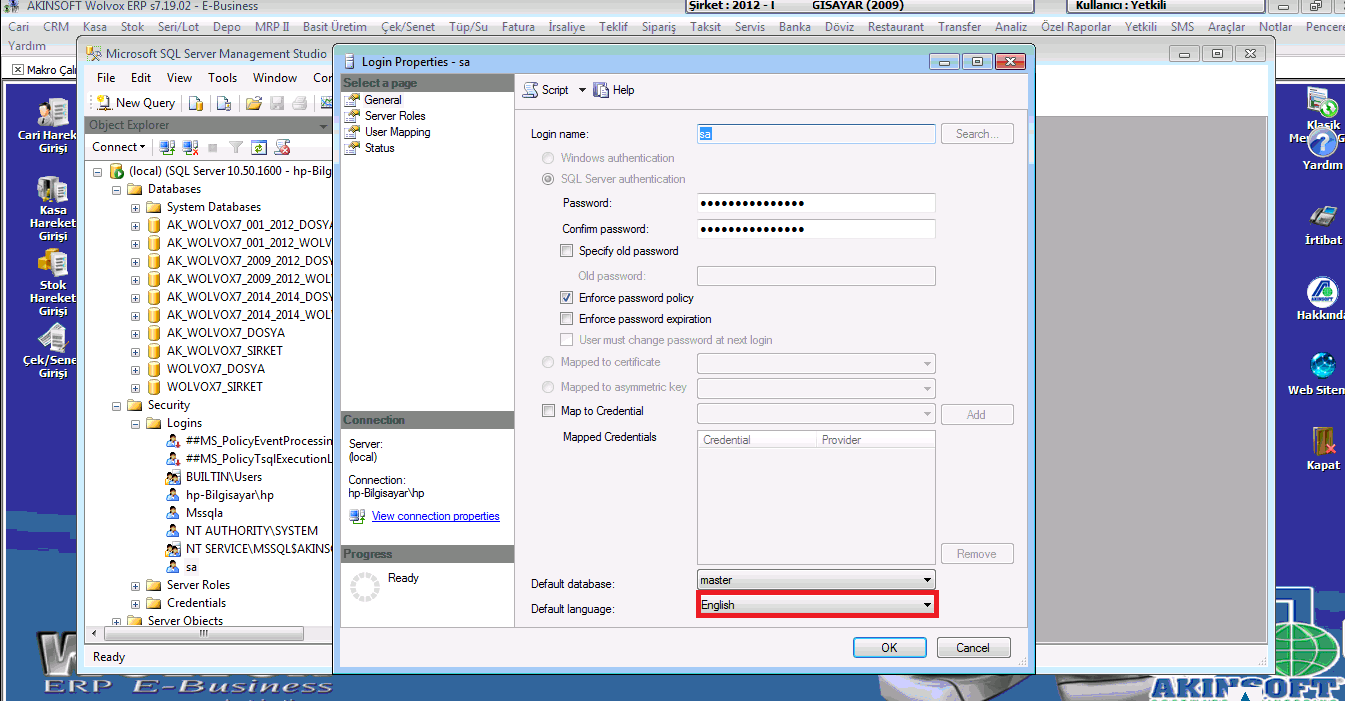This screenshot has width=1345, height=701.
Task: Expand AK_WOLVOX7_DOSYA database node
Action: pos(135,333)
